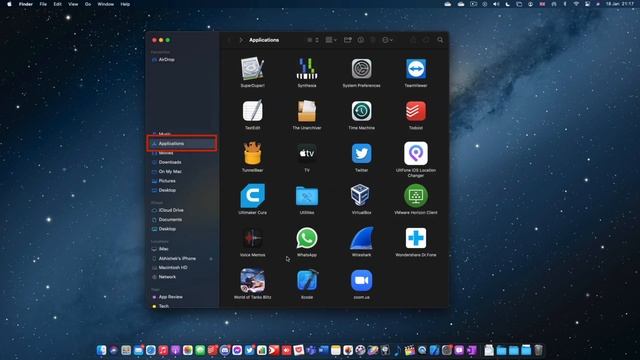Open the Trash in the Dock
Viewport: 640px width, 360px height.
coord(538,350)
